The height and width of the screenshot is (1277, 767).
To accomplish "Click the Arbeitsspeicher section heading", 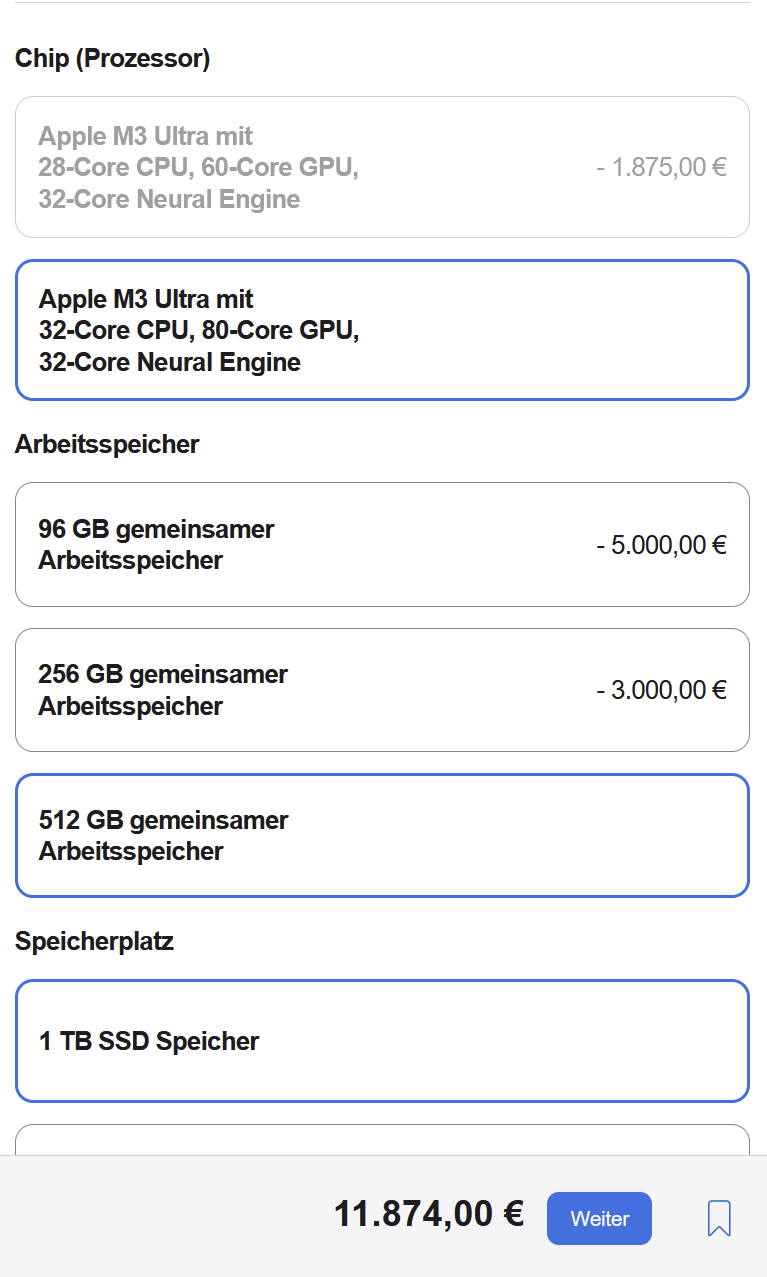I will click(107, 444).
